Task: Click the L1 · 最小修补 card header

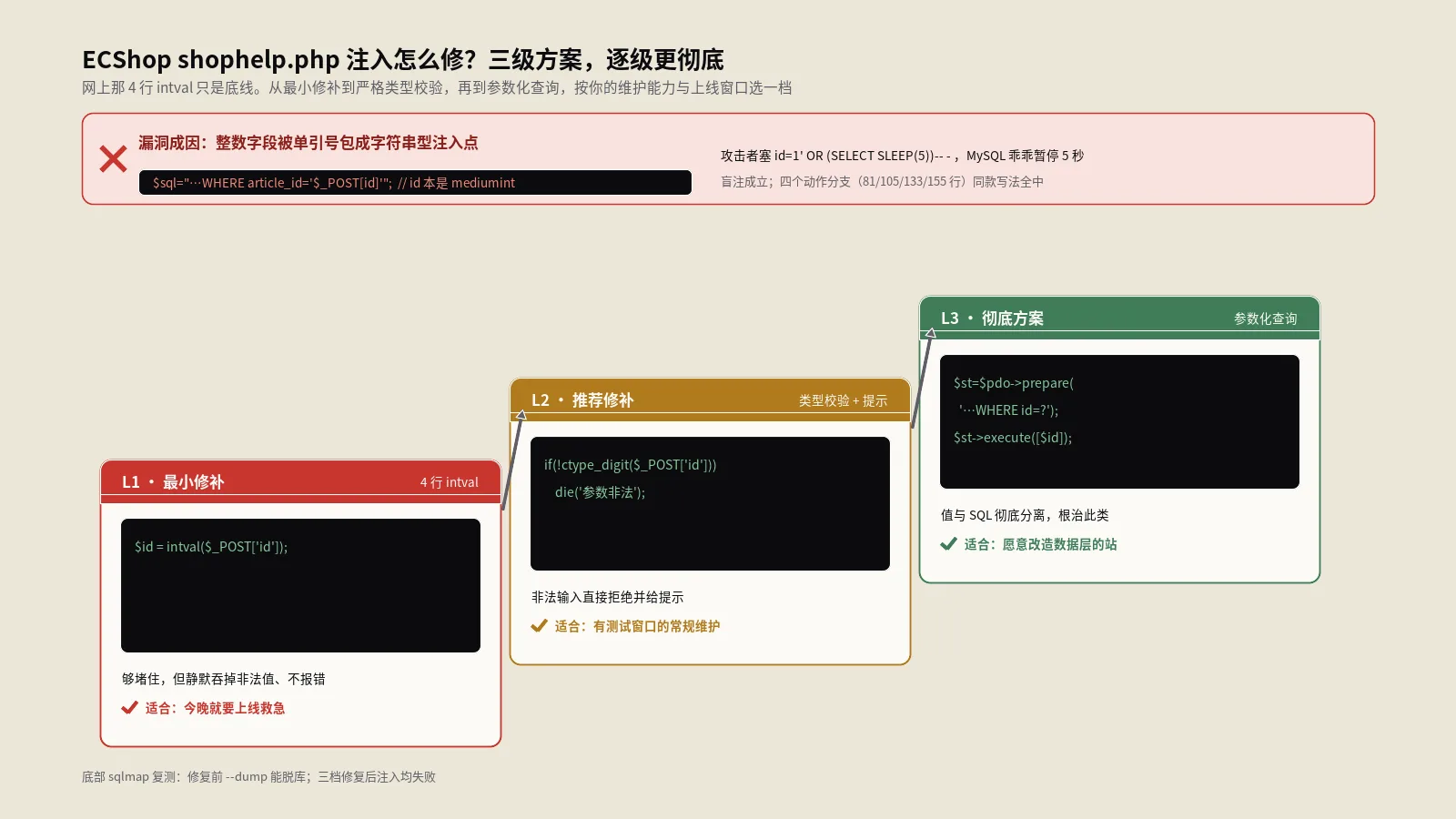Action: point(300,481)
